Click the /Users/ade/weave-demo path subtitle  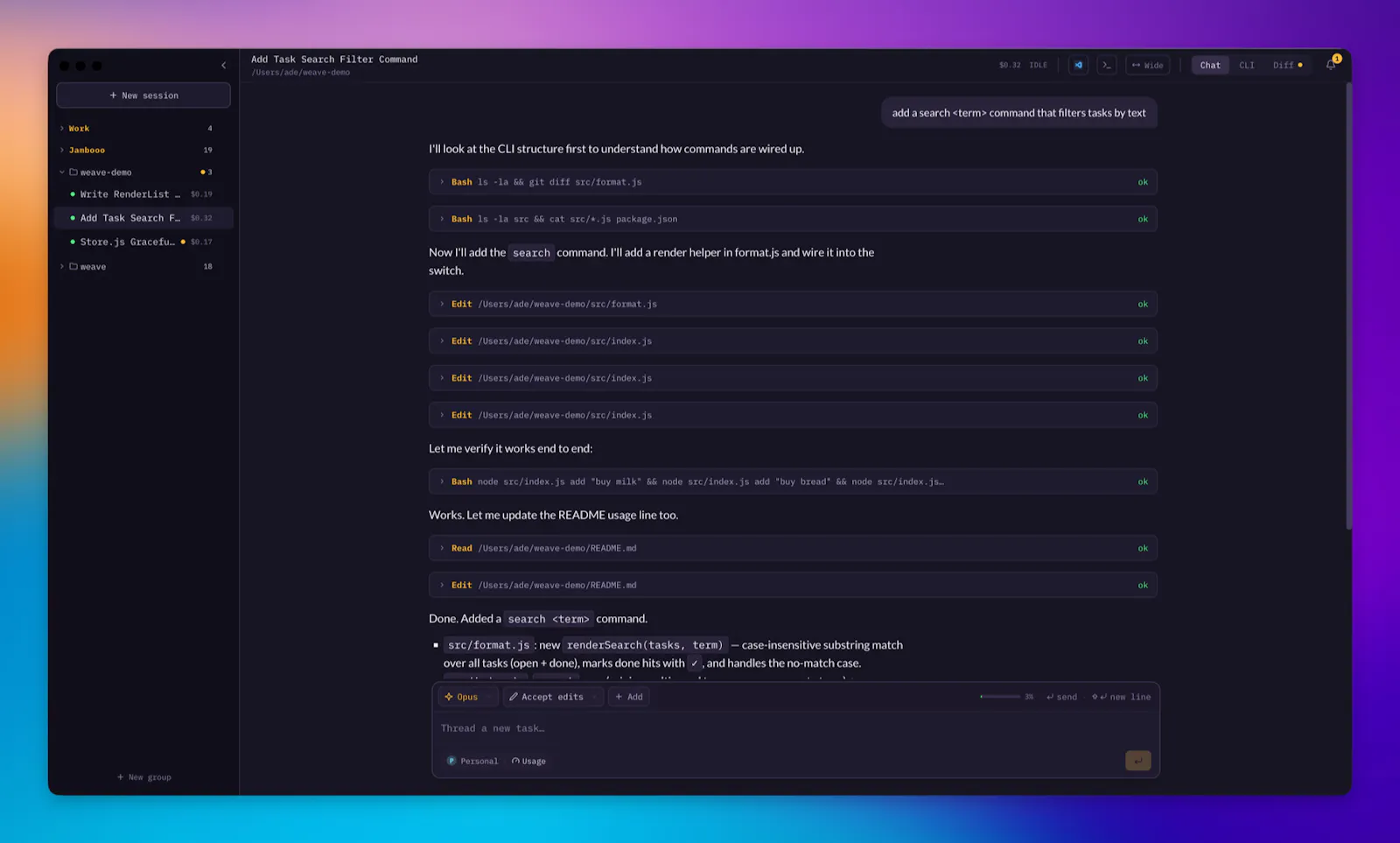coord(301,73)
